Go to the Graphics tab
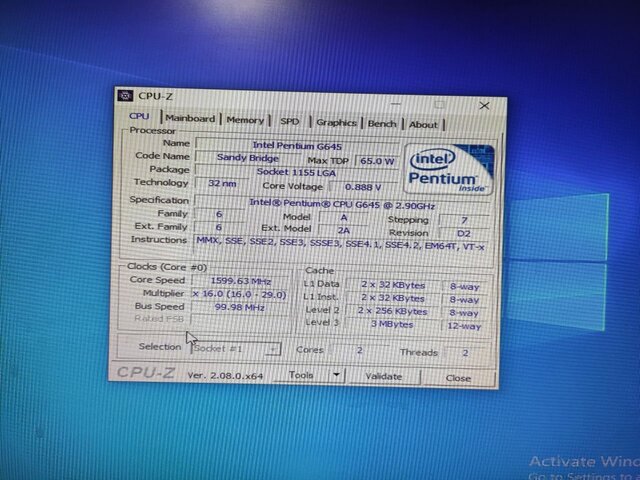 [x=336, y=123]
